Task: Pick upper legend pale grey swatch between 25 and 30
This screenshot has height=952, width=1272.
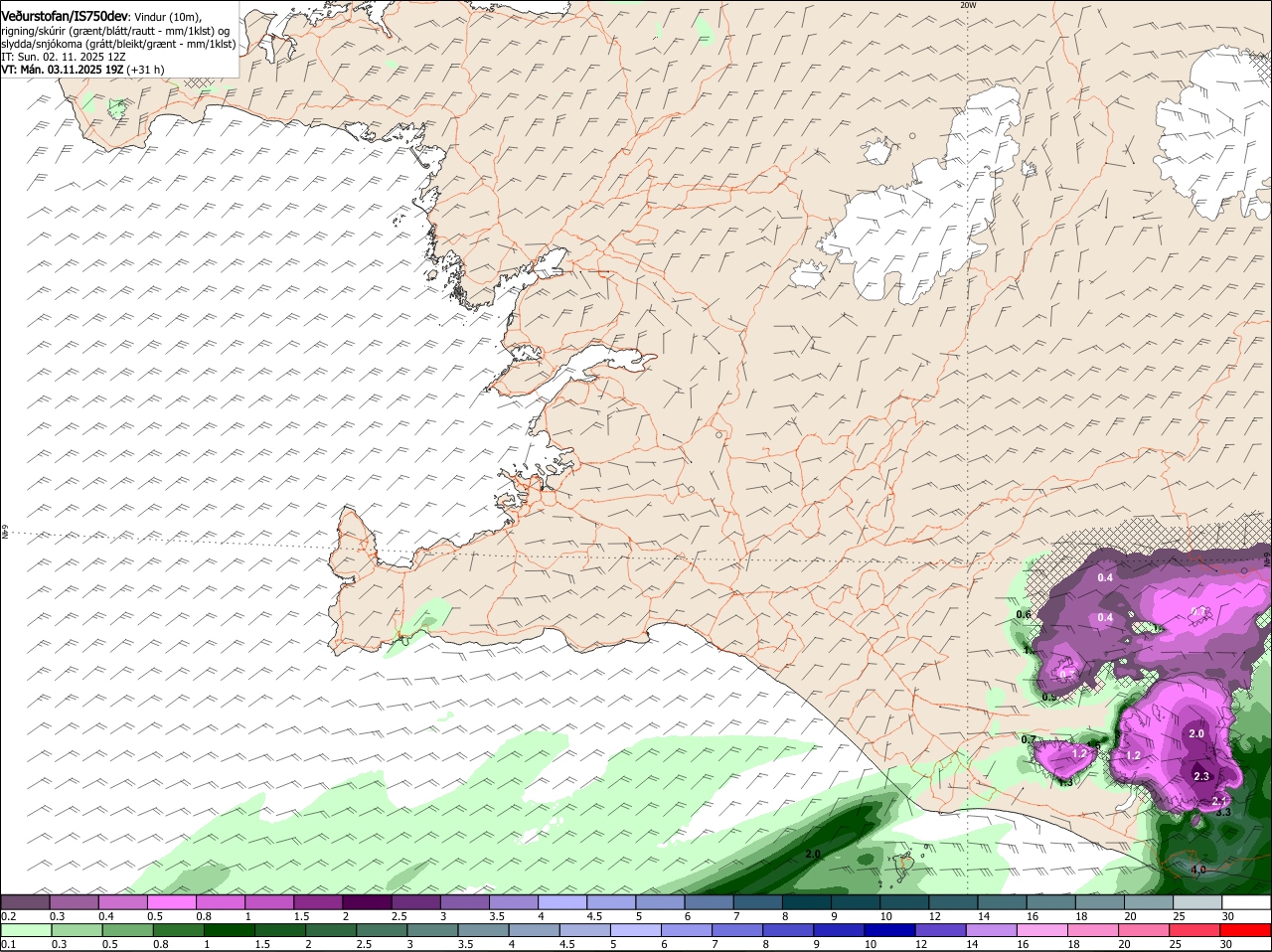Action: click(1197, 902)
